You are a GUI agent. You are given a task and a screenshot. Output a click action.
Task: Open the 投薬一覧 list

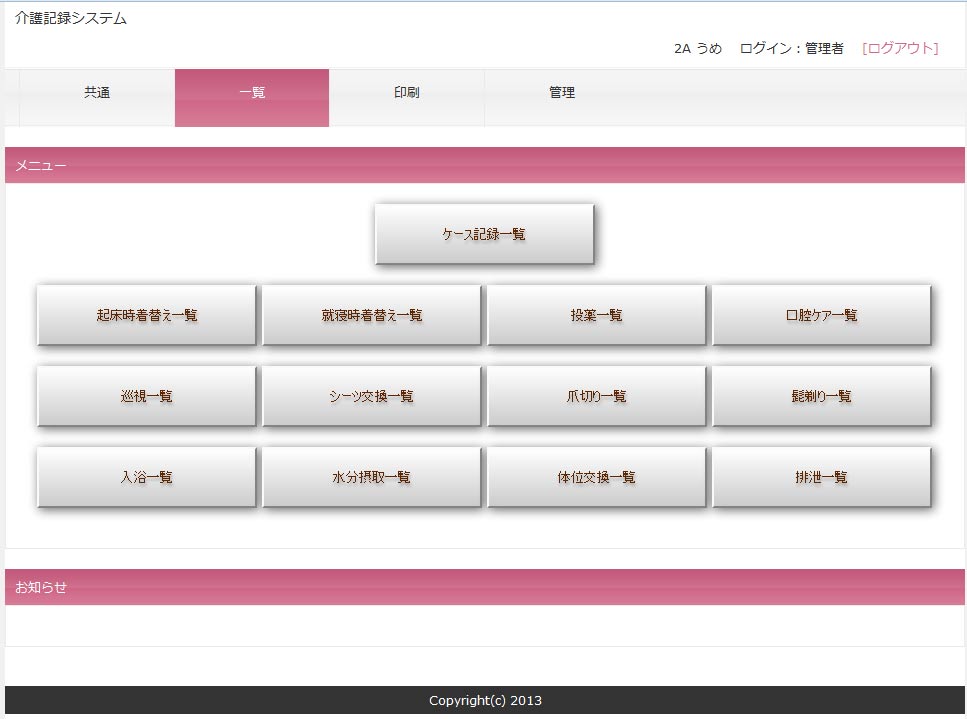(x=597, y=315)
